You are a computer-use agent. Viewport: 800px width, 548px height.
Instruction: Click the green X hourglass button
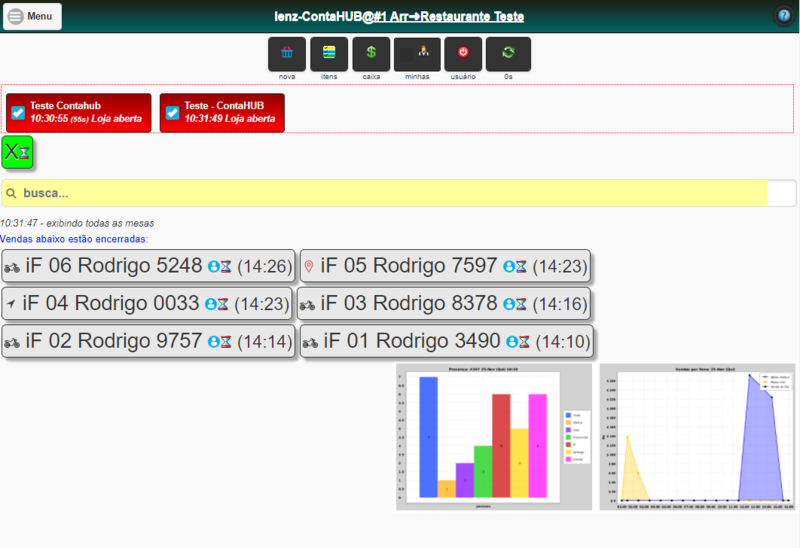[17, 152]
